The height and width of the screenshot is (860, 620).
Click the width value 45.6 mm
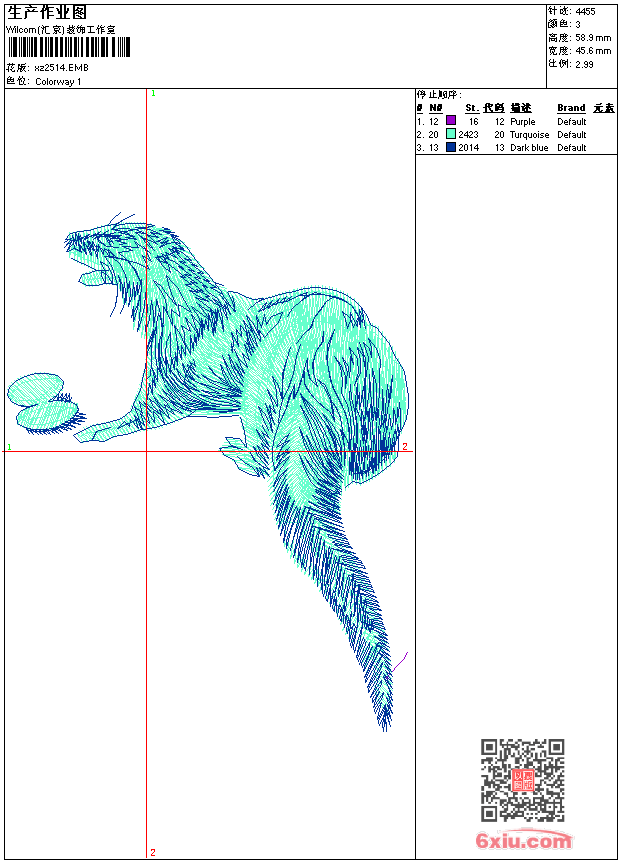point(593,51)
